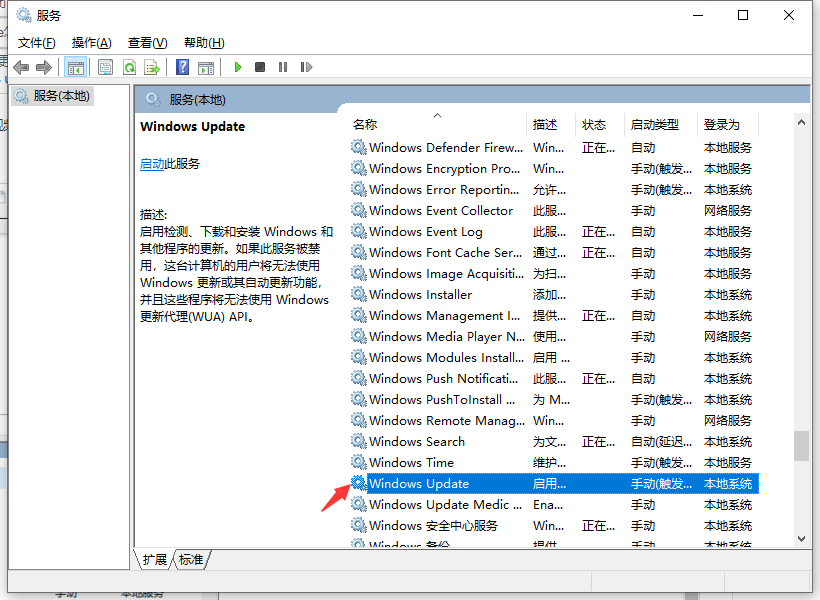Open the 操作(A) menu
This screenshot has height=600, width=820.
[x=92, y=42]
